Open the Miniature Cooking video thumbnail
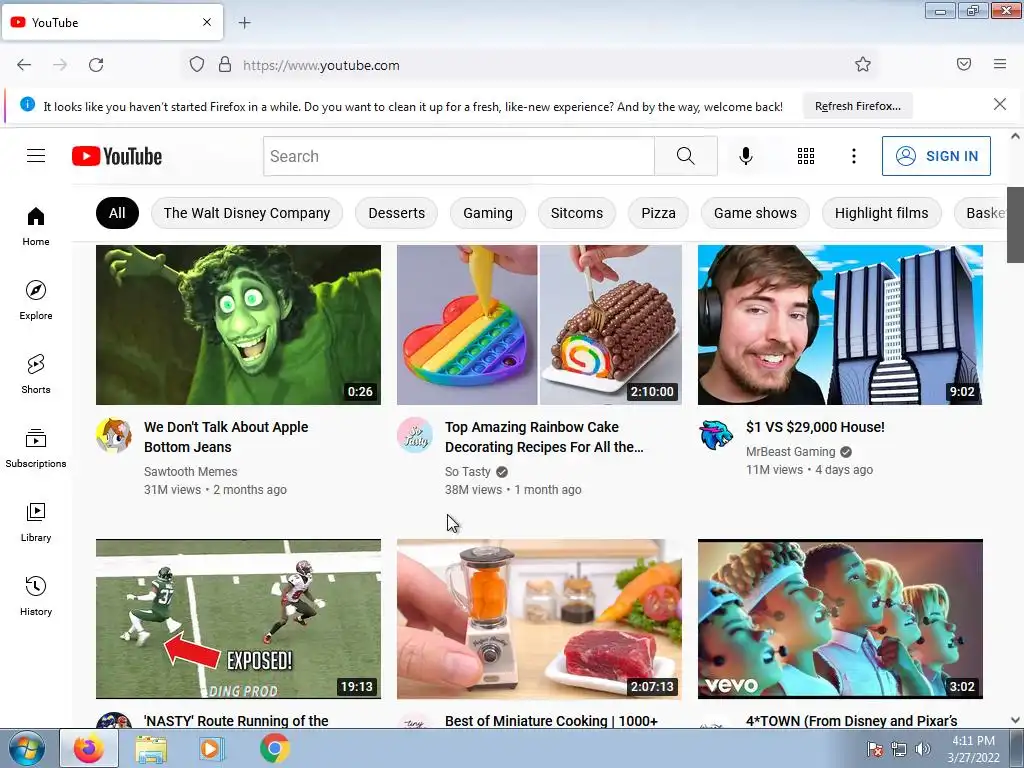 tap(539, 619)
